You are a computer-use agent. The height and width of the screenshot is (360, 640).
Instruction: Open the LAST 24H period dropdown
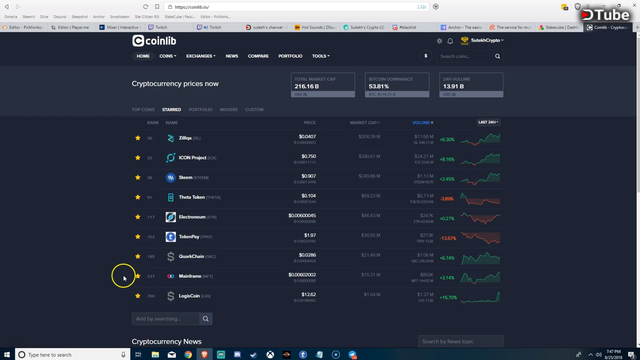pos(488,122)
